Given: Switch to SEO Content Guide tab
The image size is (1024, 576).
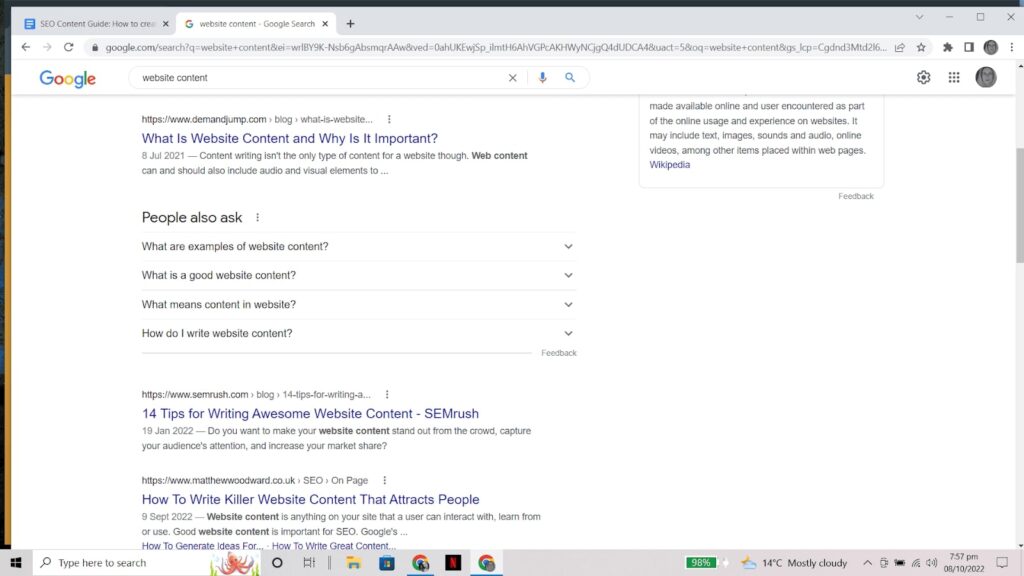Looking at the screenshot, I should pos(97,24).
